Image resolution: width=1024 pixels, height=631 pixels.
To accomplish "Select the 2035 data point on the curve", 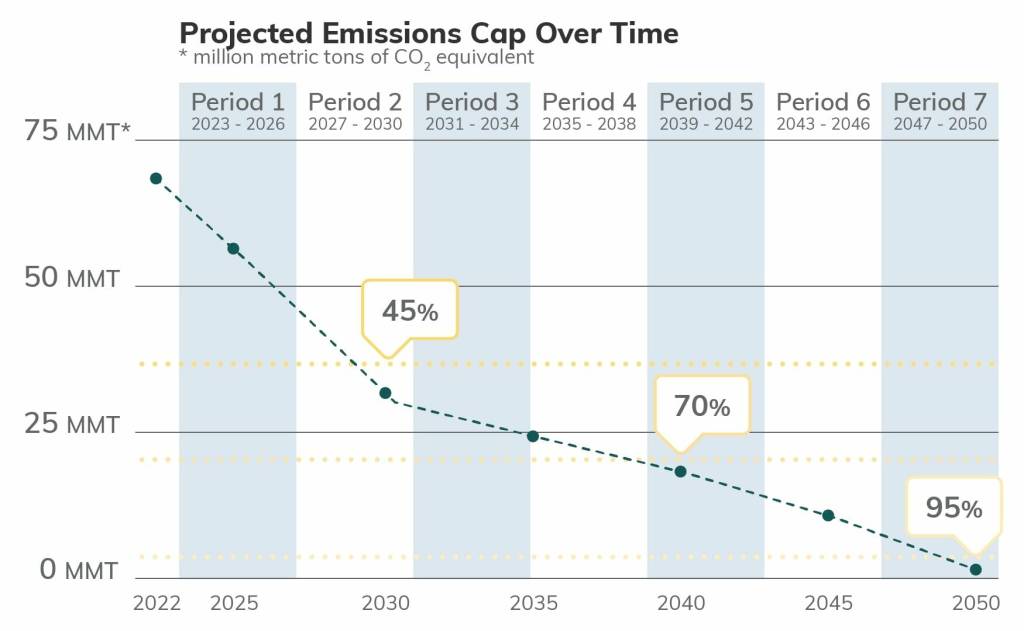I will coord(533,436).
